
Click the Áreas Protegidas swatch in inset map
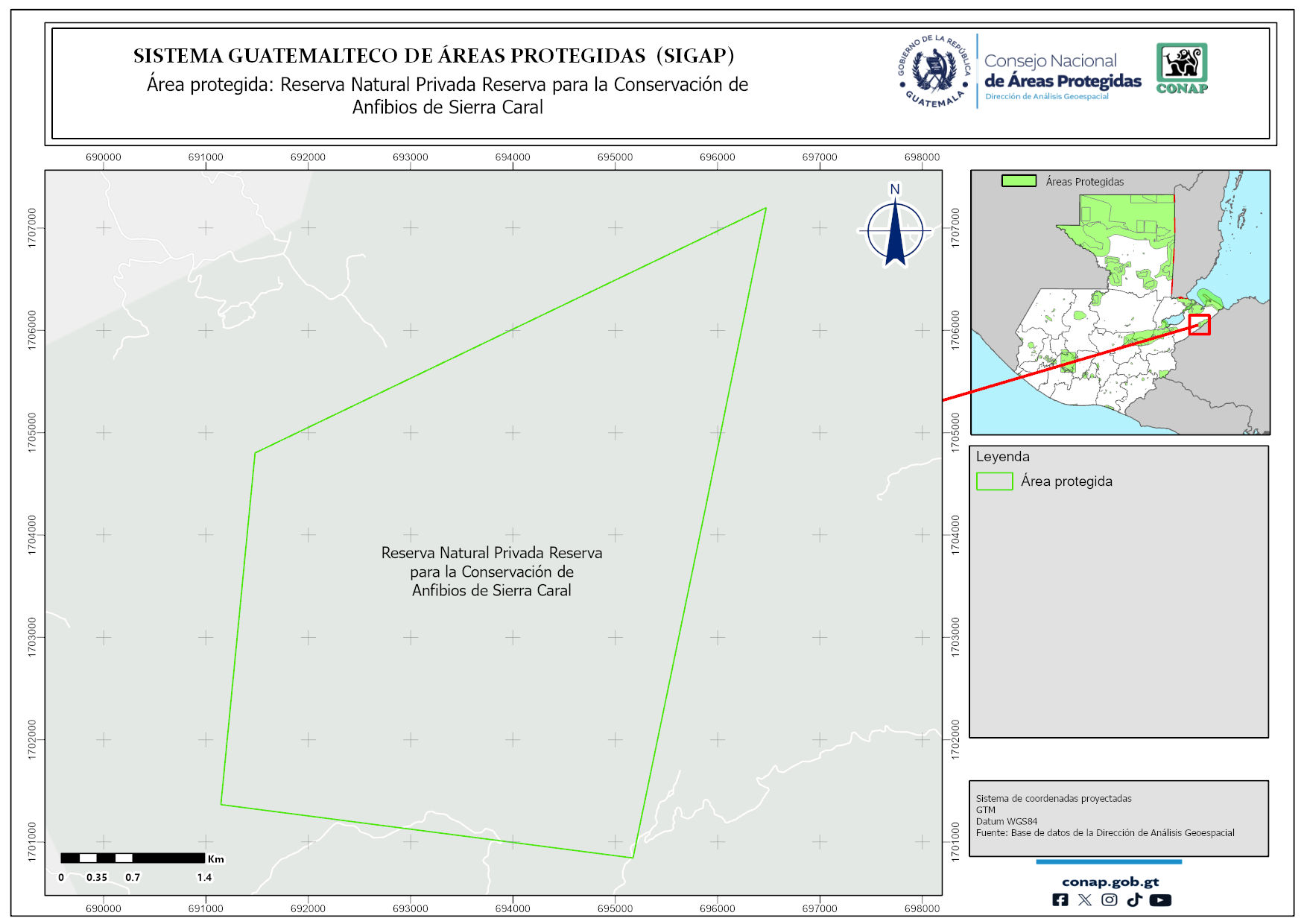[x=1019, y=181]
